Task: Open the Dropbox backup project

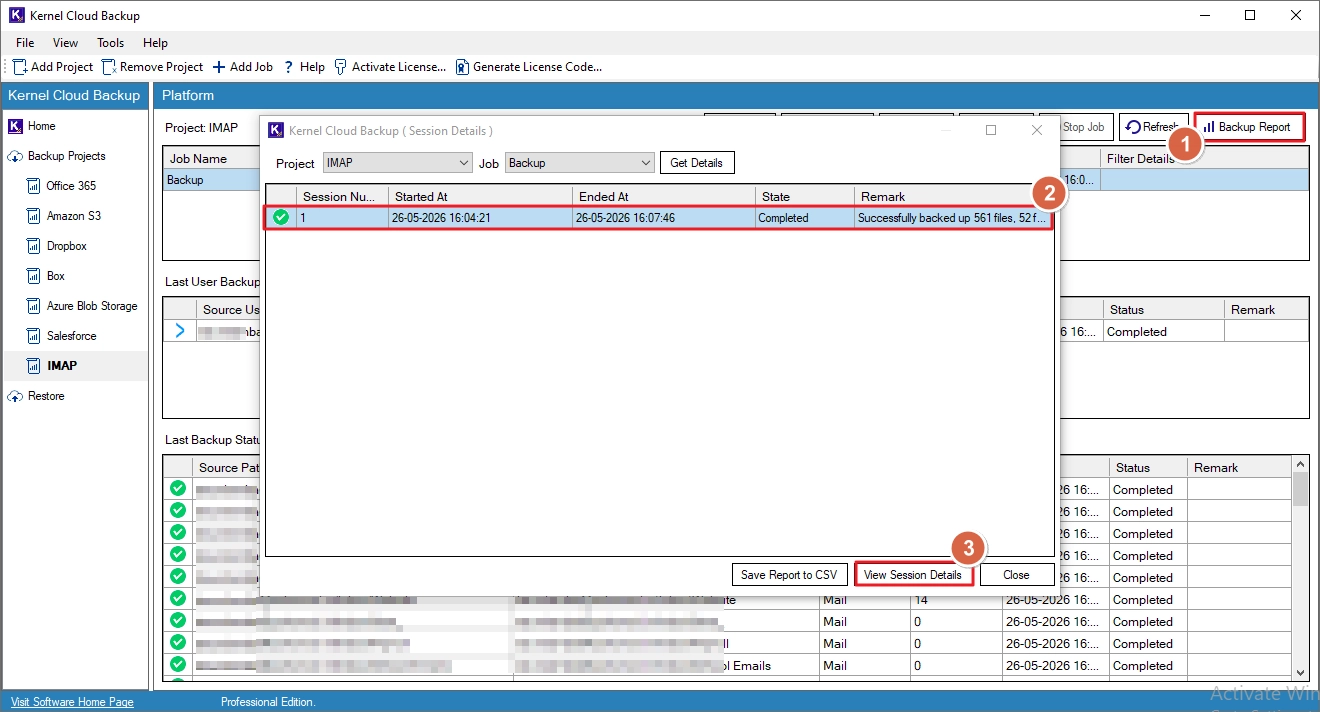Action: tap(66, 246)
